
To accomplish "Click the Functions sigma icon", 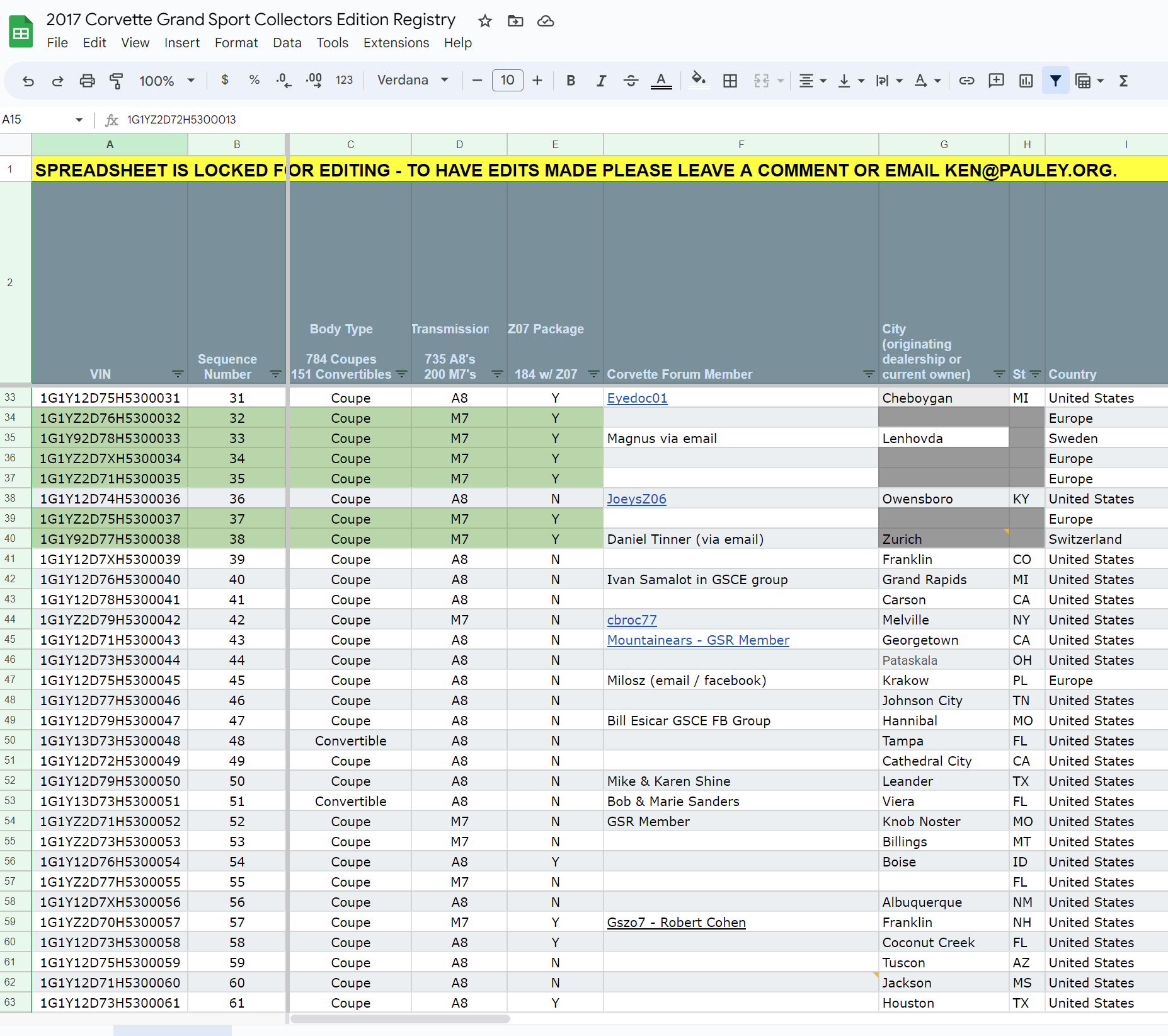I will point(1125,81).
